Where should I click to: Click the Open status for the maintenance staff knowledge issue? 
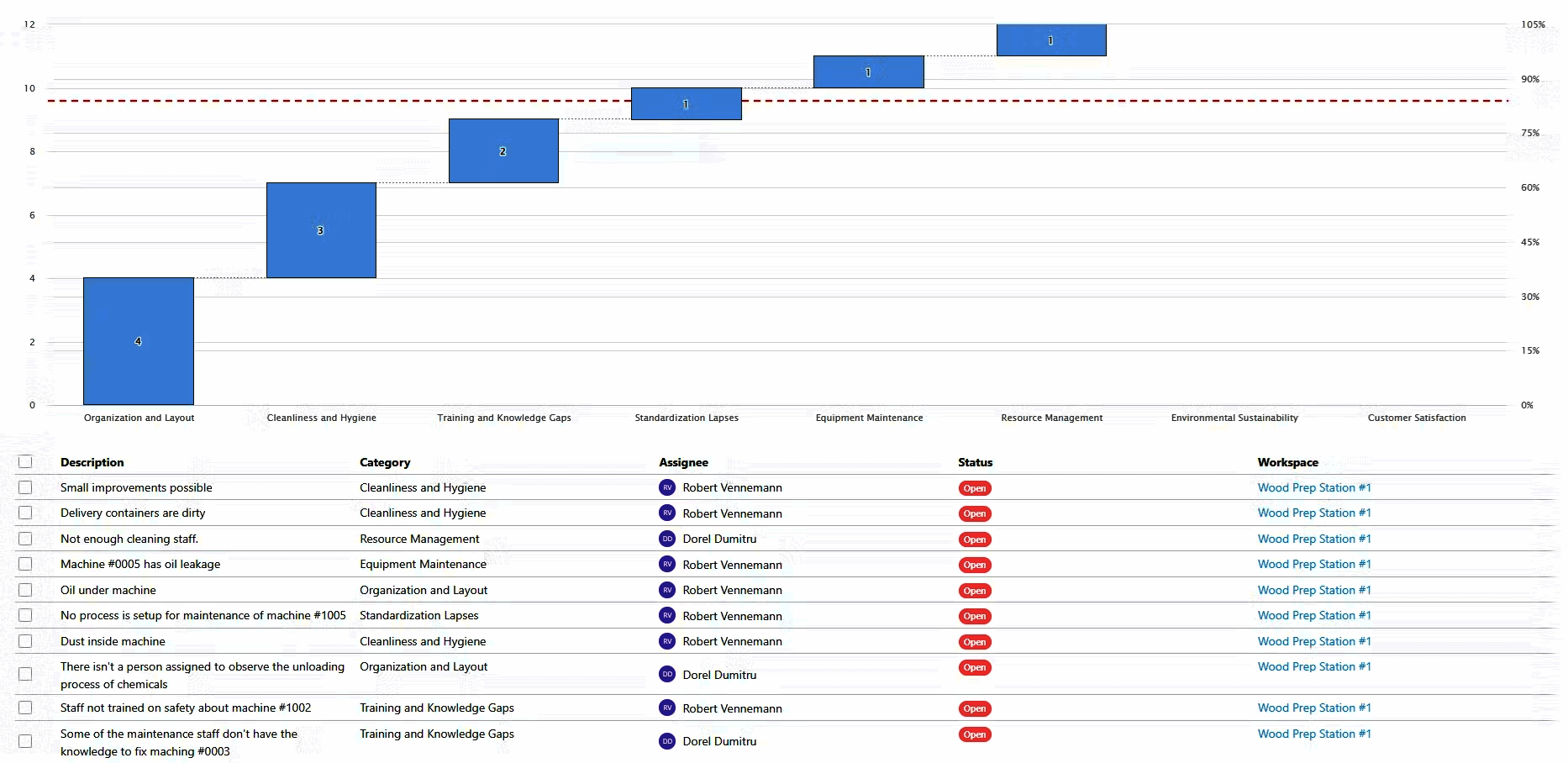point(975,734)
